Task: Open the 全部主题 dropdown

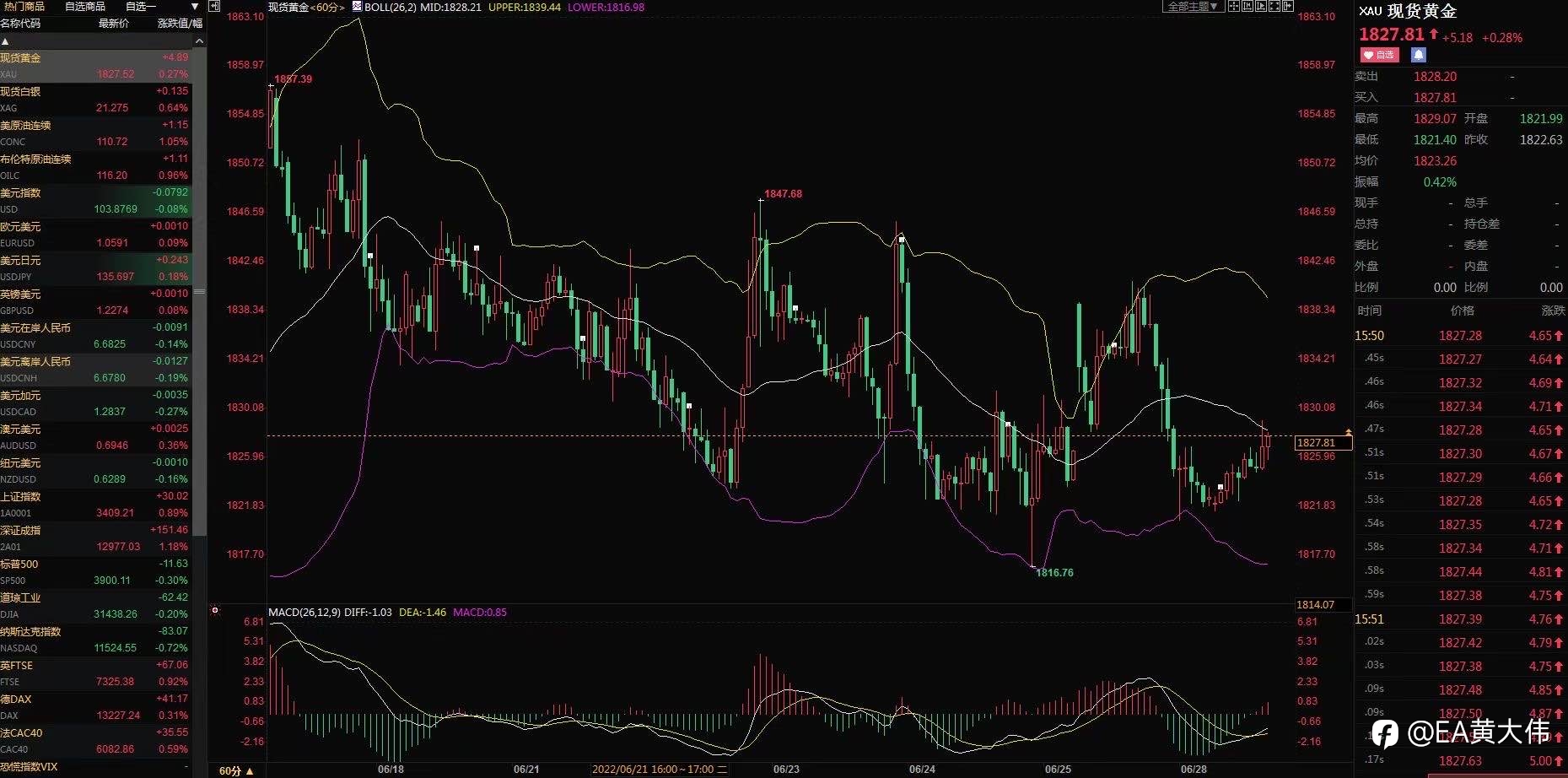Action: 1193,6
